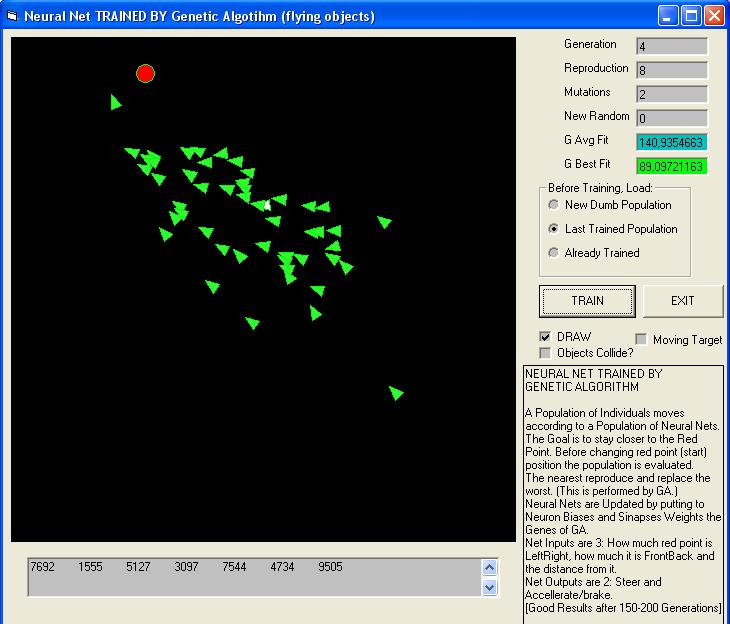Uncheck the DRAW checkbox
This screenshot has height=624, width=730.
545,336
